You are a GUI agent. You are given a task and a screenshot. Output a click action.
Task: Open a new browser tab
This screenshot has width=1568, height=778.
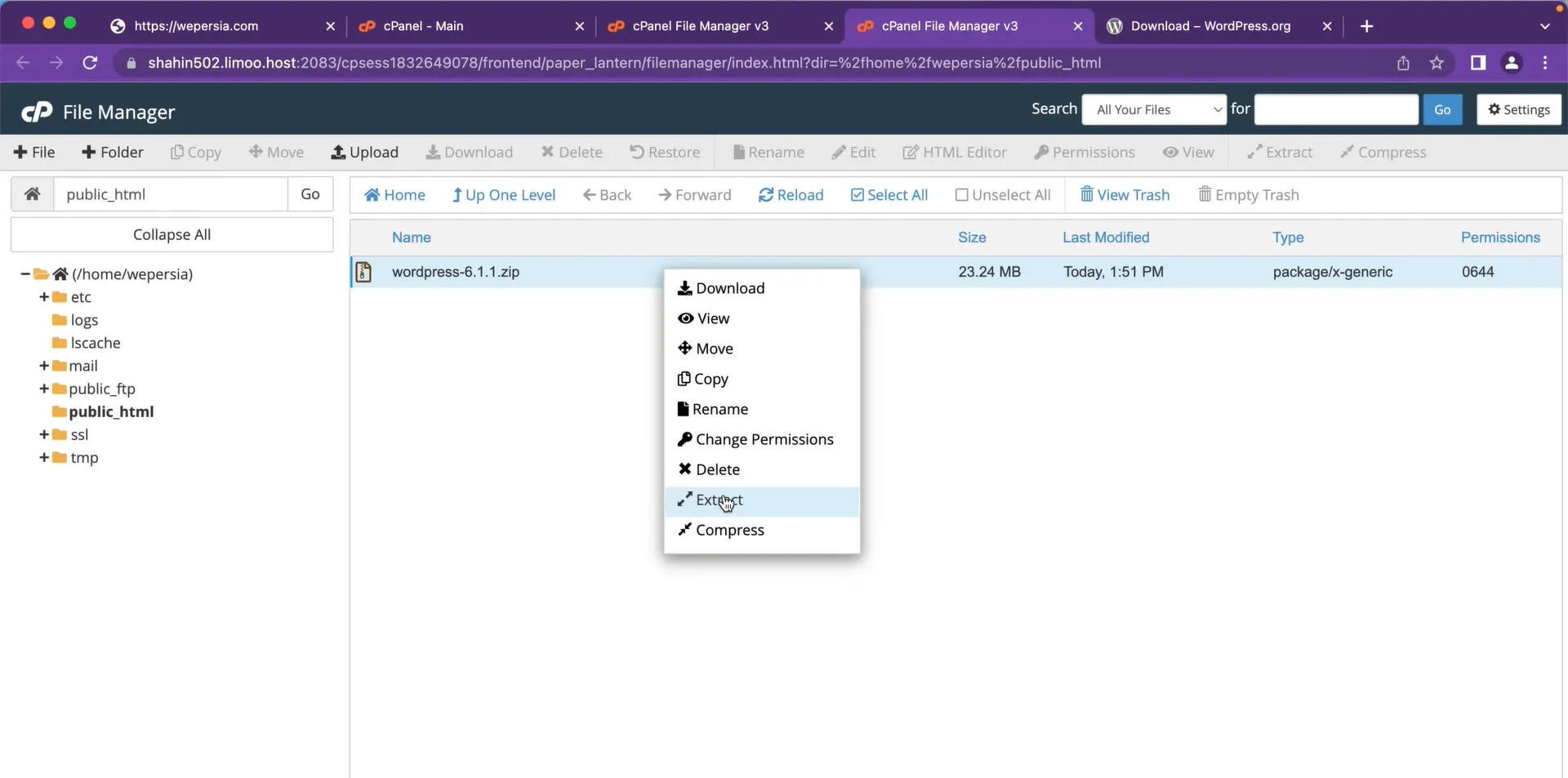click(x=1366, y=26)
